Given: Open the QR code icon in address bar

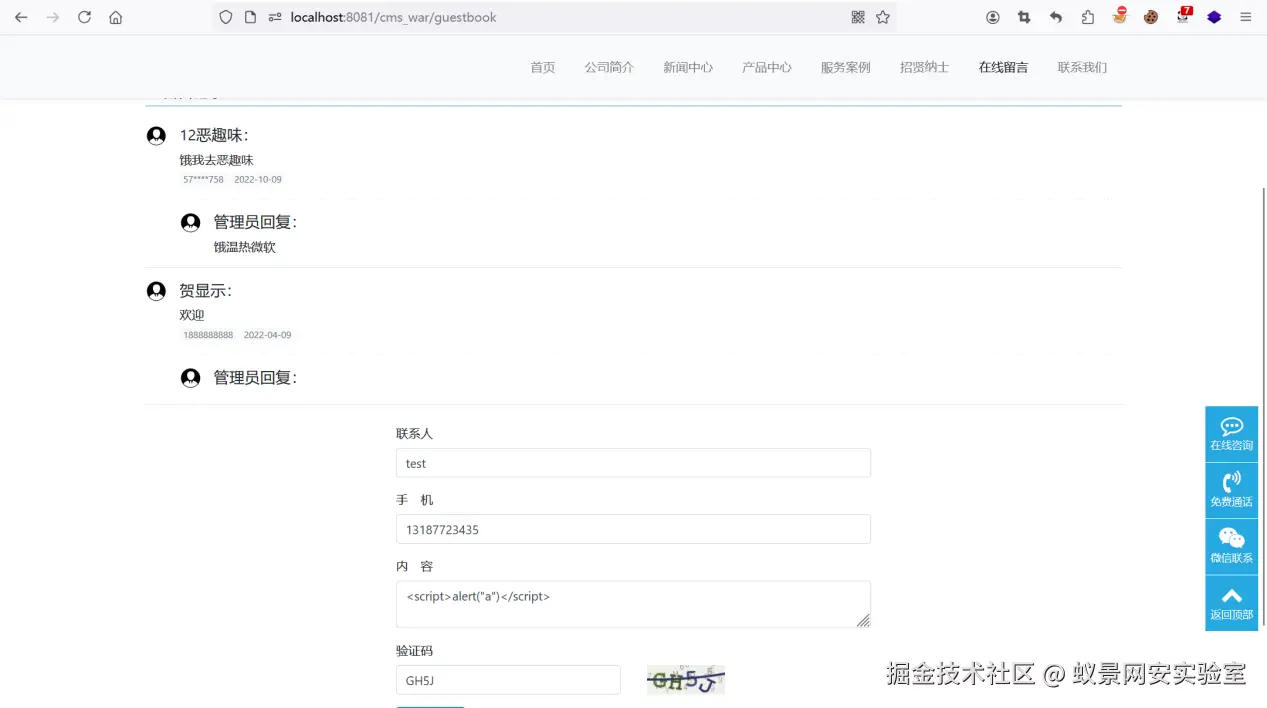Looking at the screenshot, I should (x=858, y=17).
